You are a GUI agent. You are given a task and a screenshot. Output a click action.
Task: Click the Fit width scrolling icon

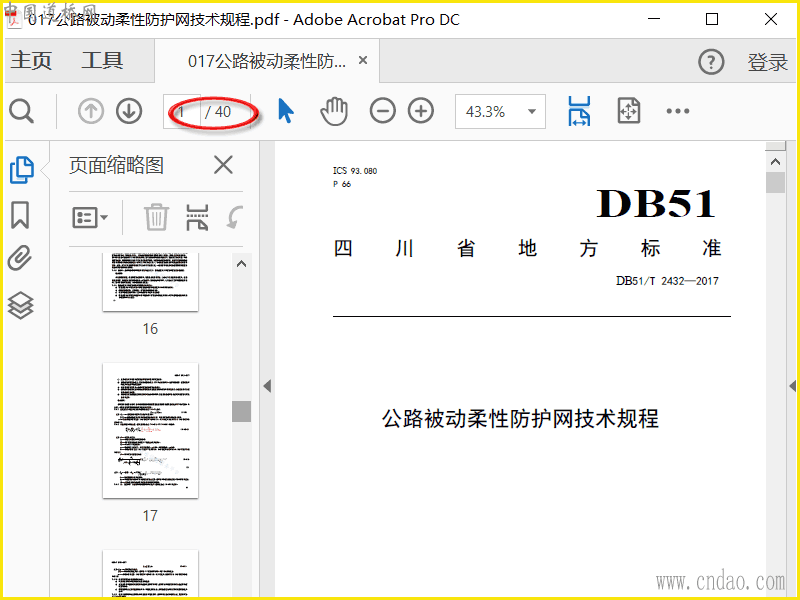579,111
